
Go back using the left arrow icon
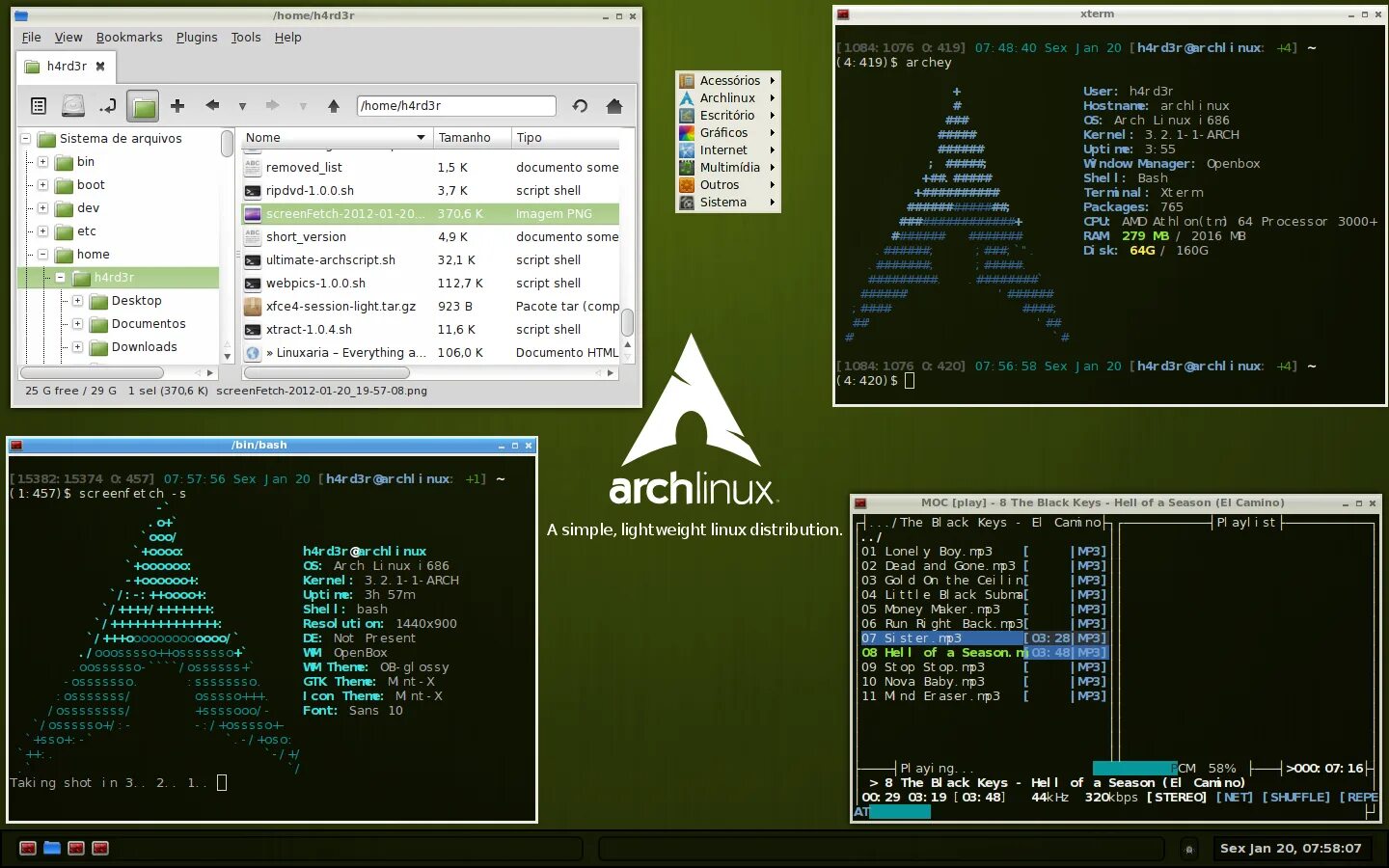point(212,106)
